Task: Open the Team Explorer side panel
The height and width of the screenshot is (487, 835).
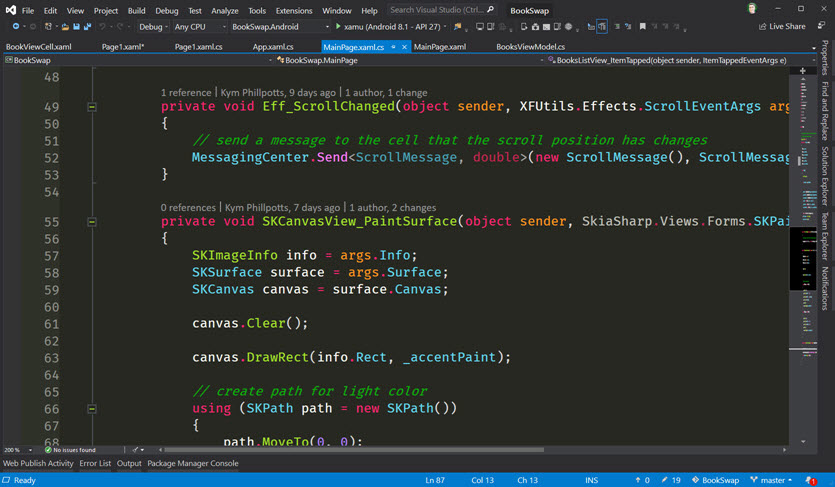Action: [x=825, y=236]
